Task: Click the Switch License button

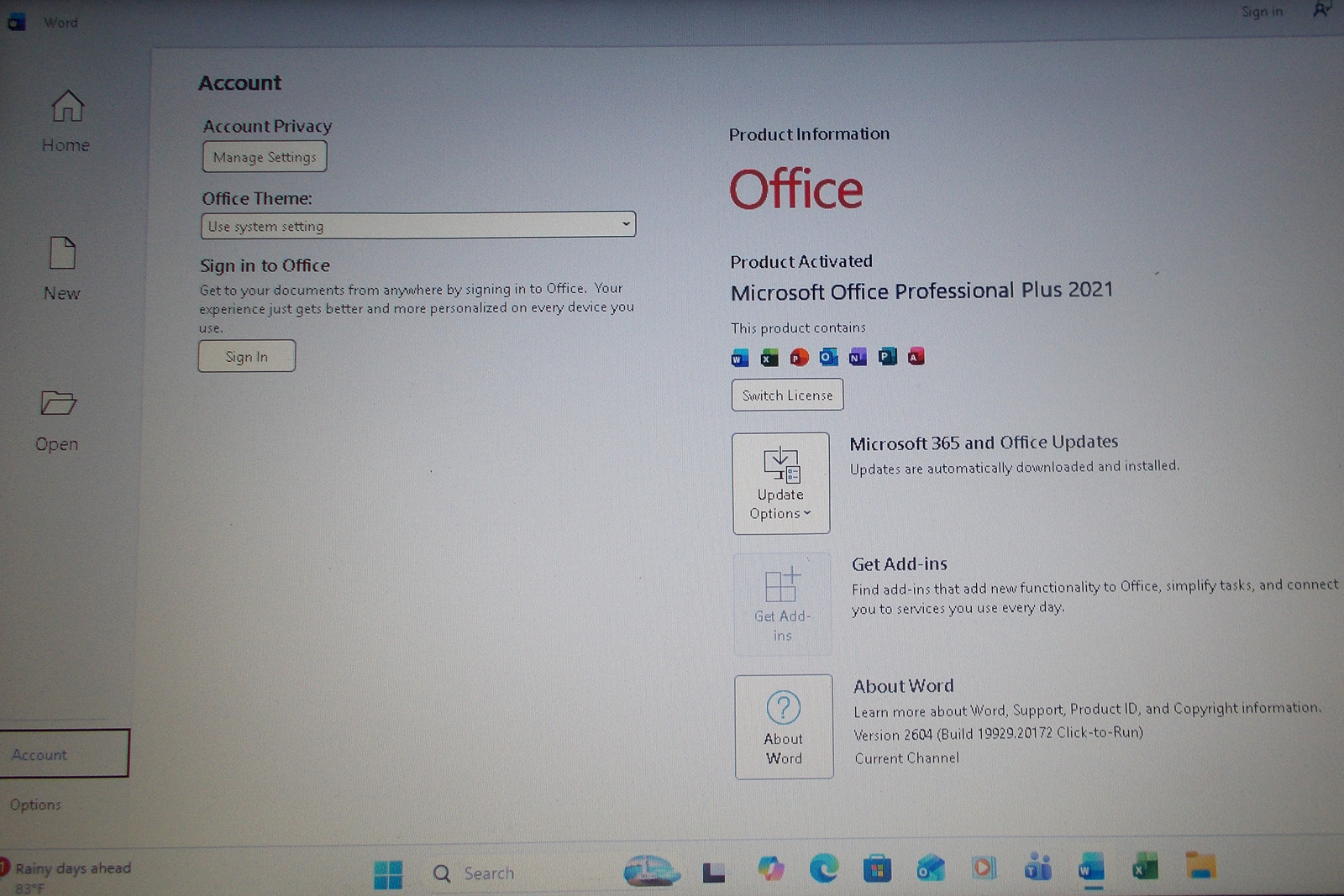Action: tap(787, 395)
